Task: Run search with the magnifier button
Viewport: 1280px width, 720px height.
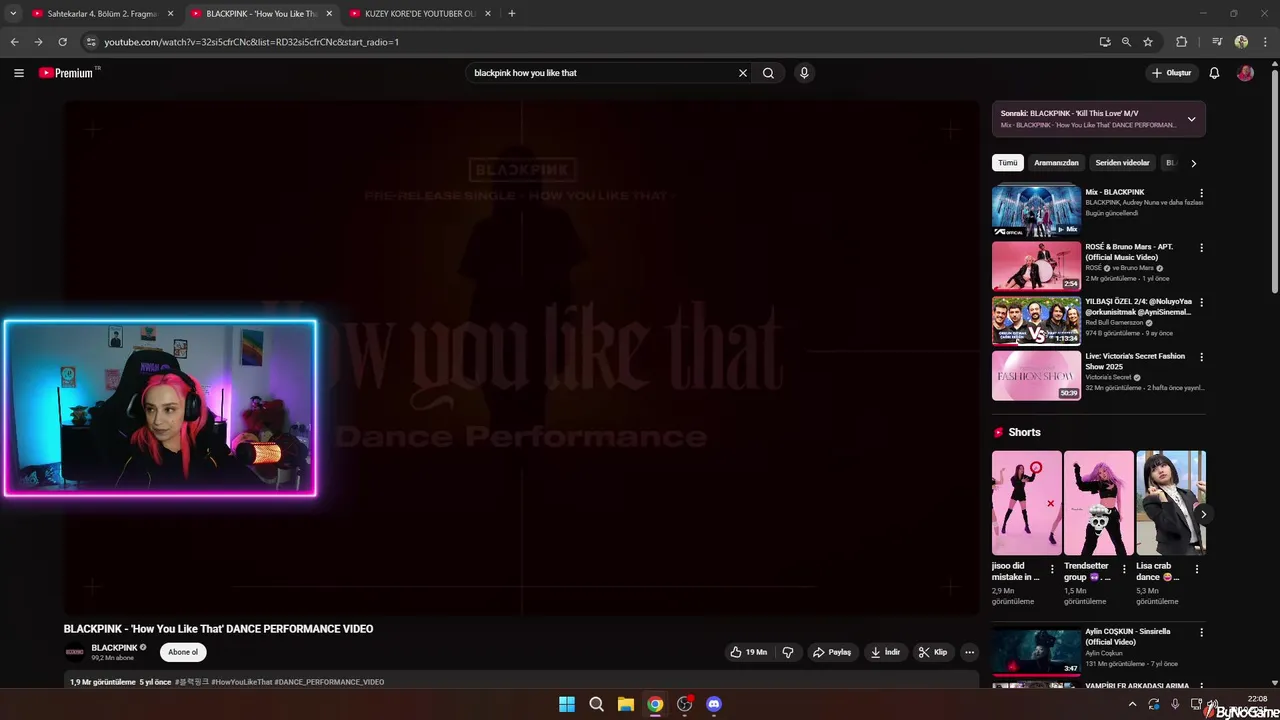Action: click(x=768, y=73)
